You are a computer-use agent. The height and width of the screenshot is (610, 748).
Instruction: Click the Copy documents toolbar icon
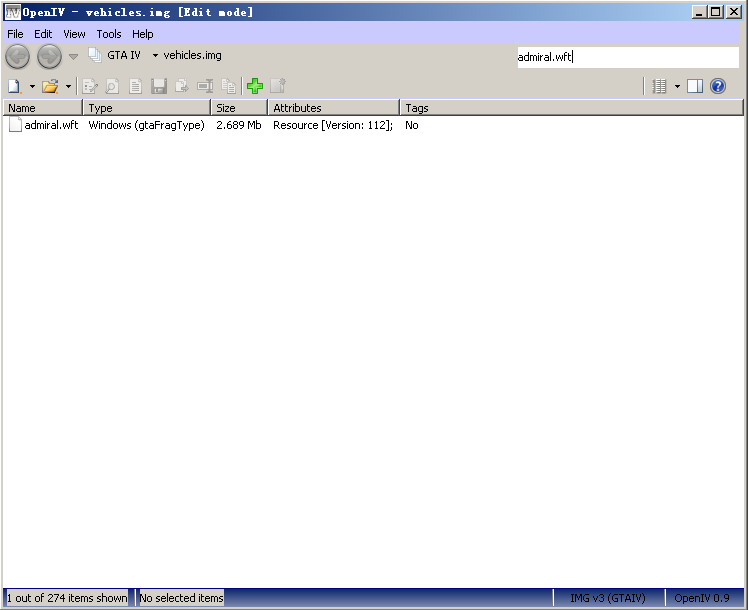coord(229,86)
